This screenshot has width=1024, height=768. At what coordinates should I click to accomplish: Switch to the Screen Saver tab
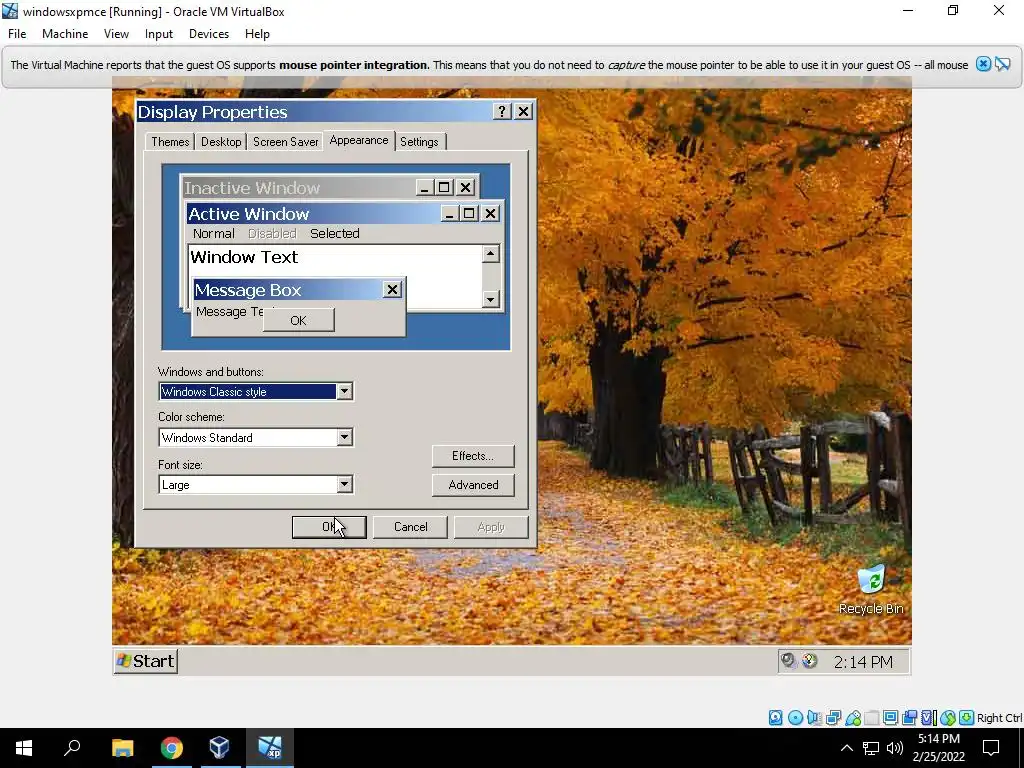point(285,142)
